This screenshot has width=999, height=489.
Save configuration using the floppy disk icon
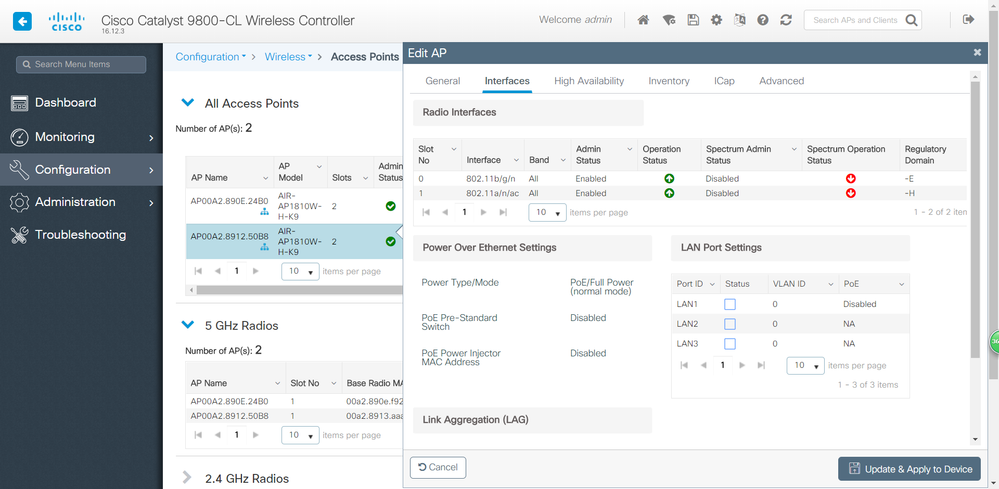(x=693, y=20)
